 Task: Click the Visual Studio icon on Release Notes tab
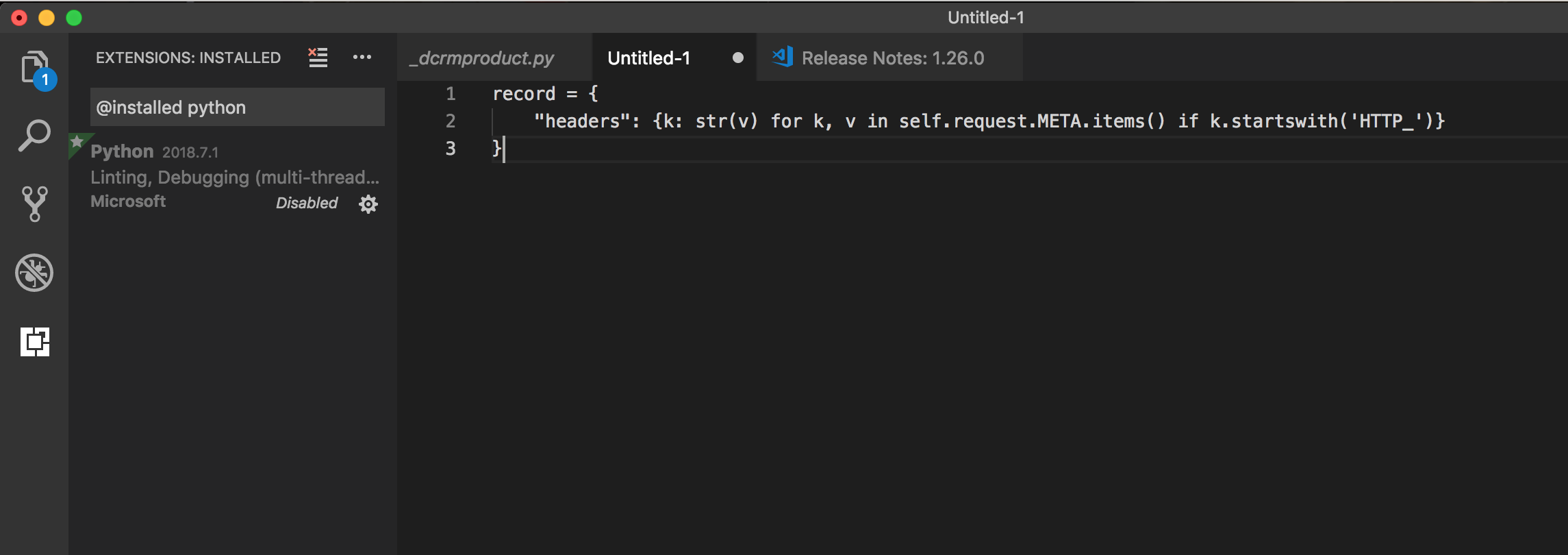[783, 57]
